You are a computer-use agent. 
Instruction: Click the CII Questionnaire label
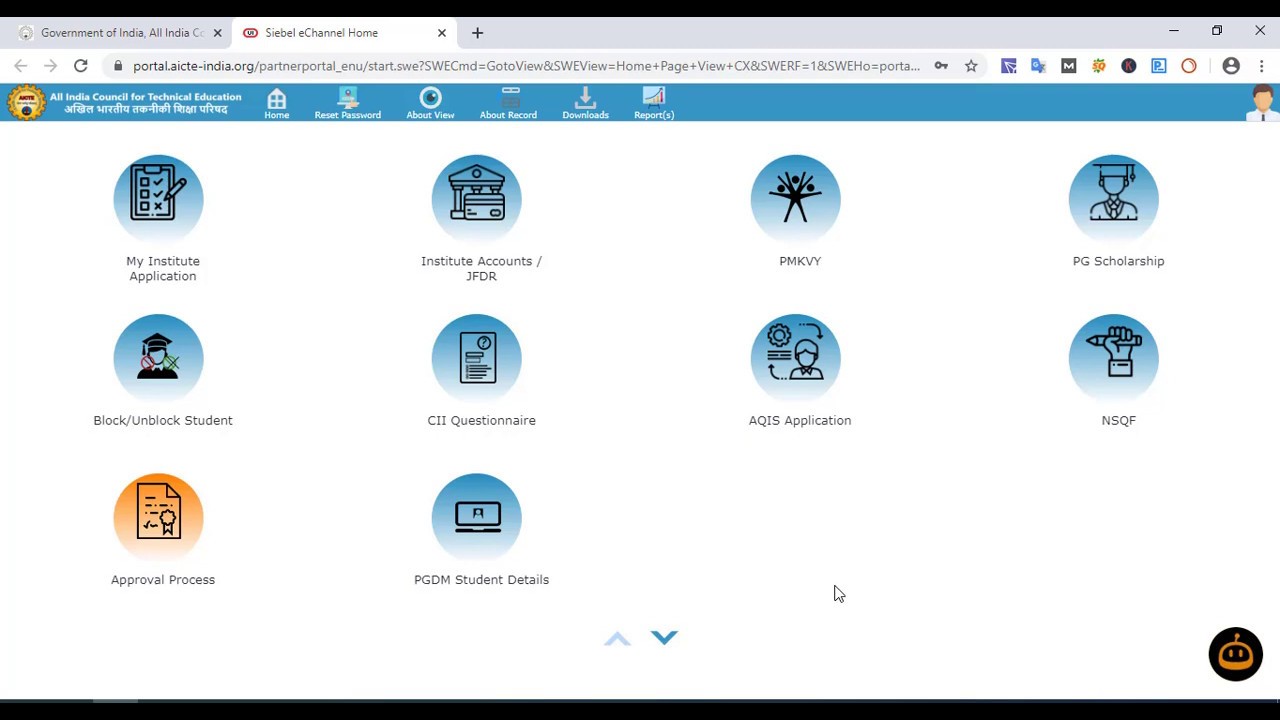coord(481,420)
